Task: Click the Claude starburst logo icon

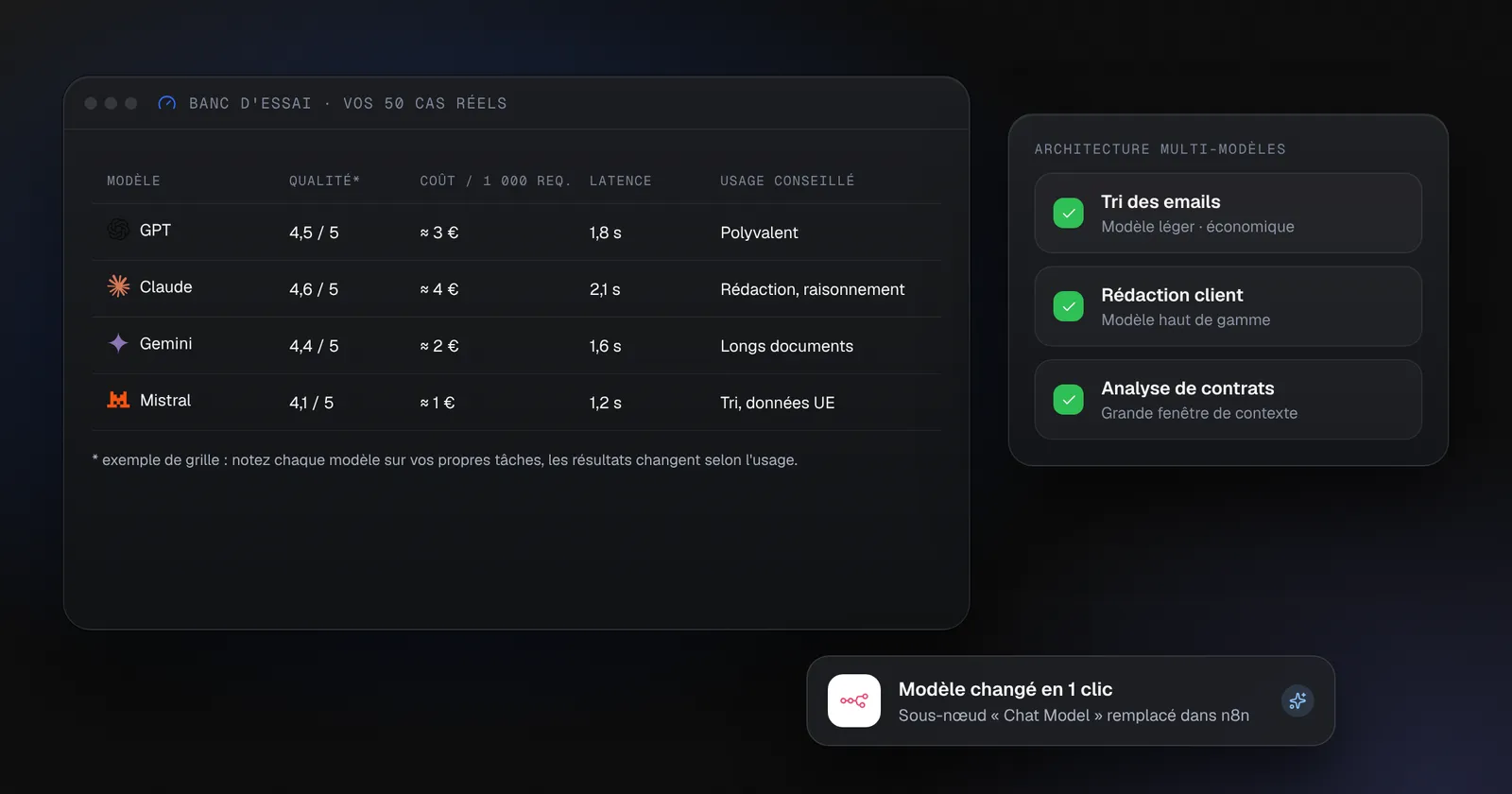Action: pos(118,286)
